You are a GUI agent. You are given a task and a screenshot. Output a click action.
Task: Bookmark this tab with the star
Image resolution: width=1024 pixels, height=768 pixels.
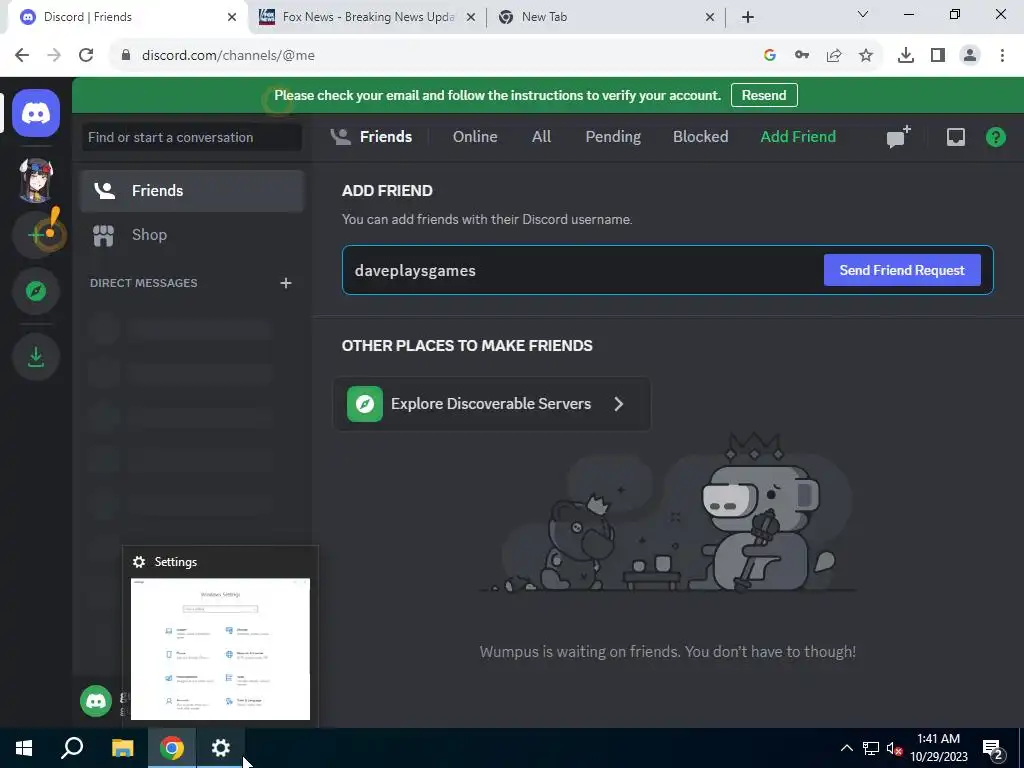click(x=866, y=56)
